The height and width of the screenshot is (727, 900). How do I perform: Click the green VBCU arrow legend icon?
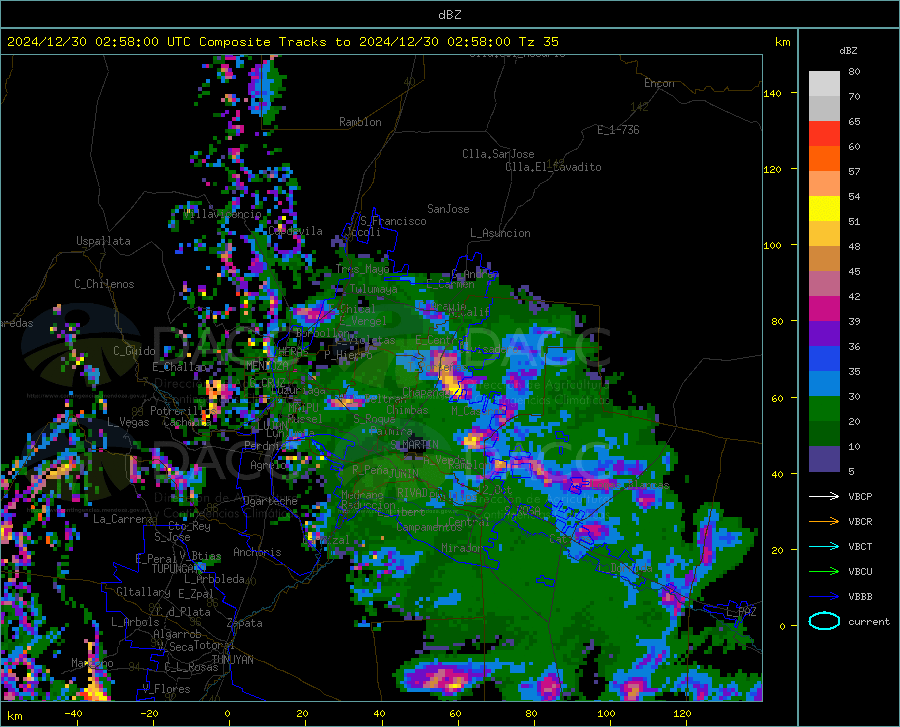(824, 572)
